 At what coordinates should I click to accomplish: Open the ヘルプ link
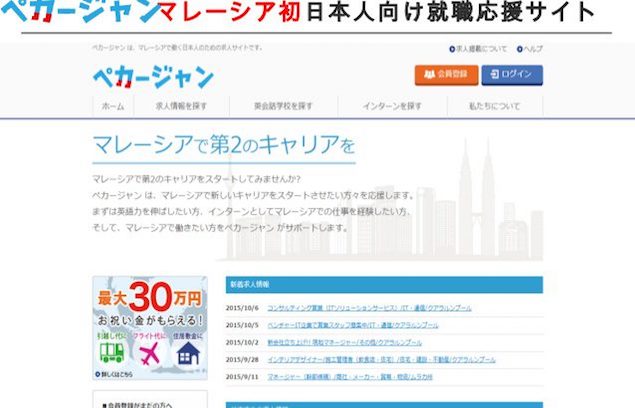point(530,49)
